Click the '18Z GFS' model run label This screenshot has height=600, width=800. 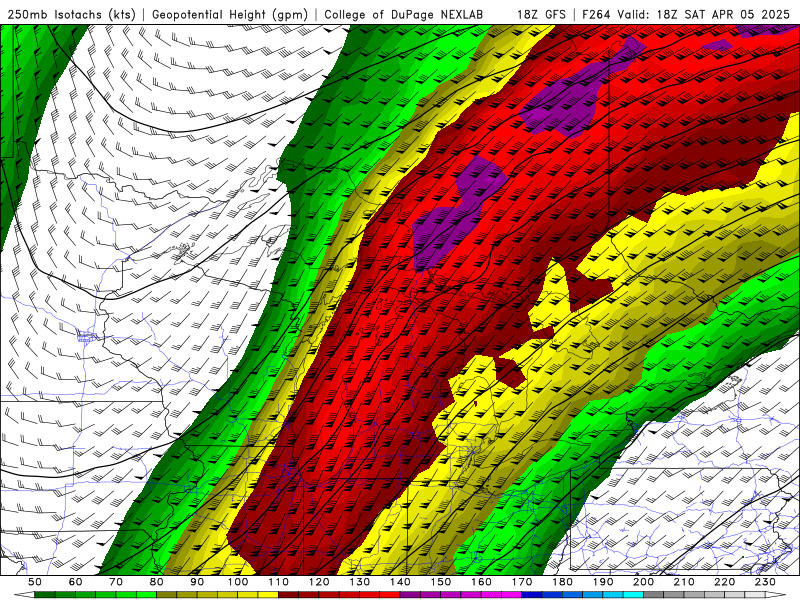541,14
